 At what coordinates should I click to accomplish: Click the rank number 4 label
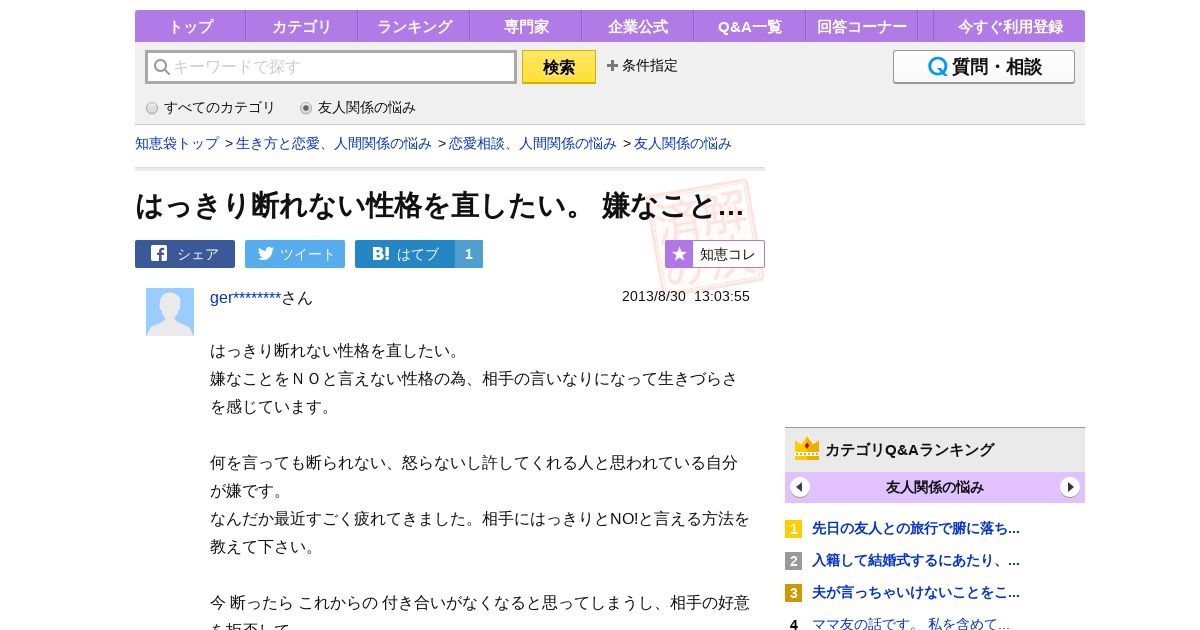tap(794, 625)
